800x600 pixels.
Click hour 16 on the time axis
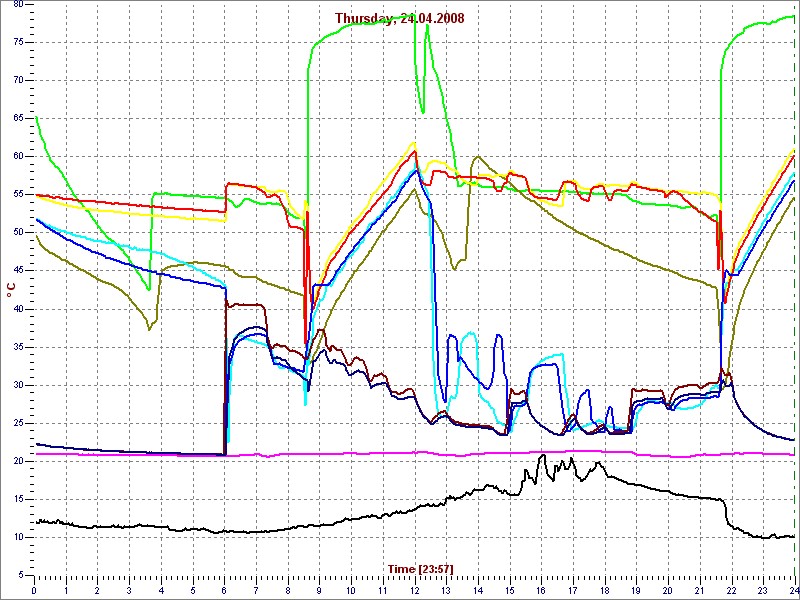[541, 592]
